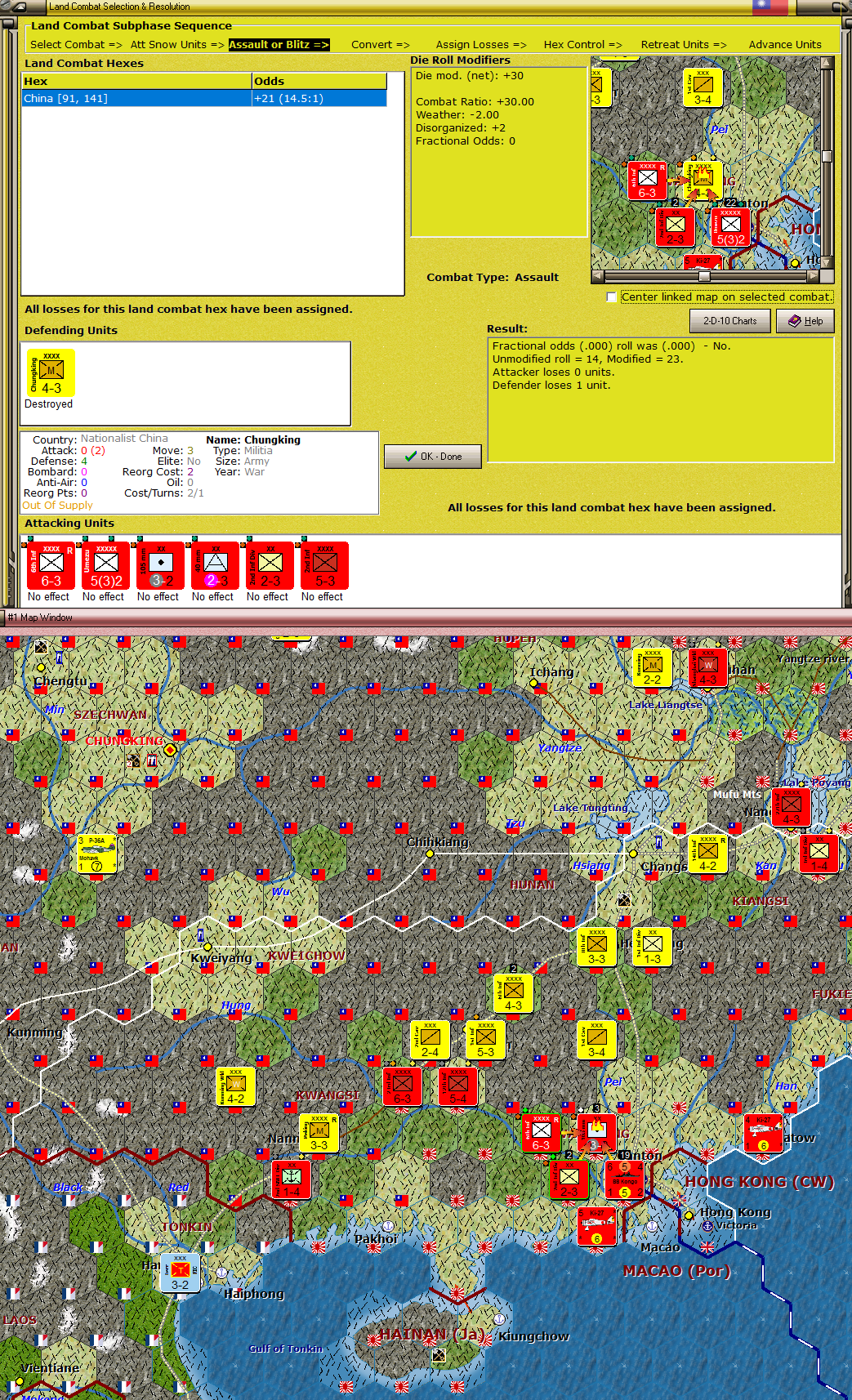Screen dimensions: 852x1400
Task: Go to Advance Units subphase step
Action: 785,45
